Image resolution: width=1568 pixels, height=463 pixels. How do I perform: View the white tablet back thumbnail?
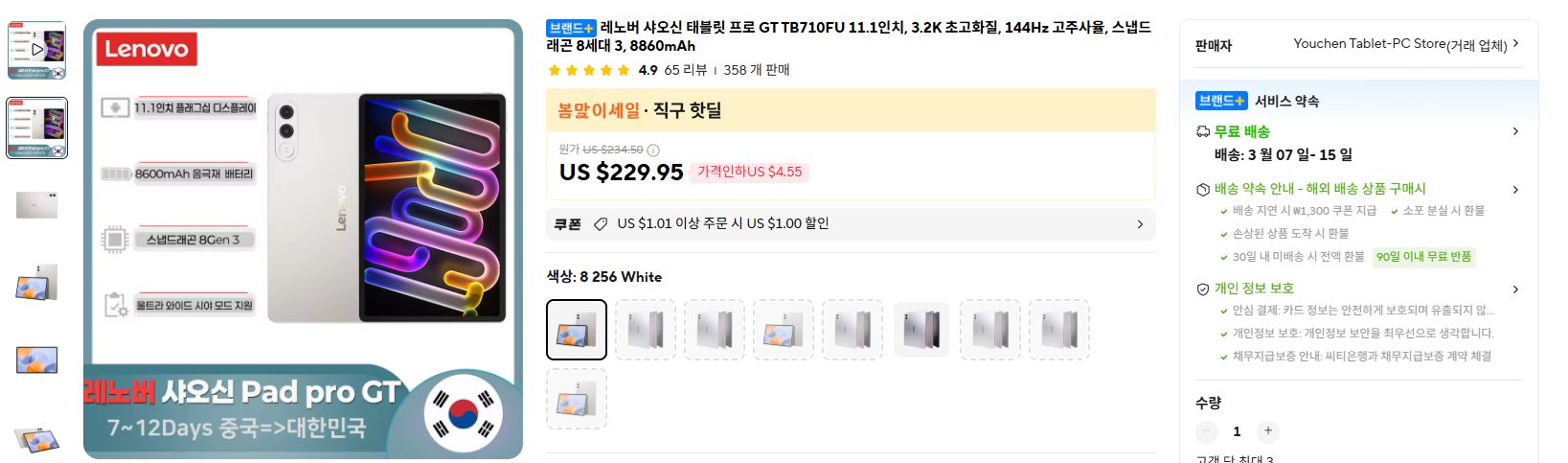(37, 204)
